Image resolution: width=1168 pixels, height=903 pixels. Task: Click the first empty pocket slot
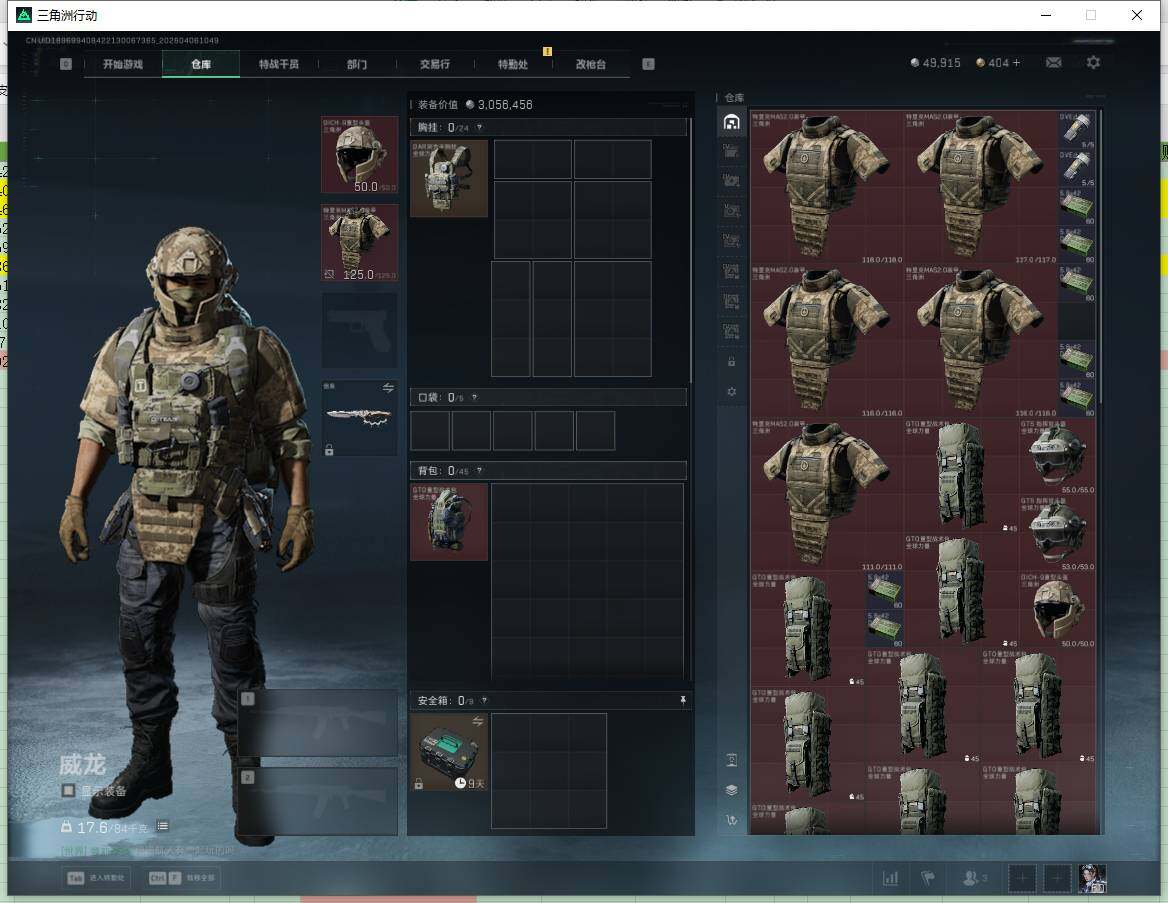(x=430, y=430)
